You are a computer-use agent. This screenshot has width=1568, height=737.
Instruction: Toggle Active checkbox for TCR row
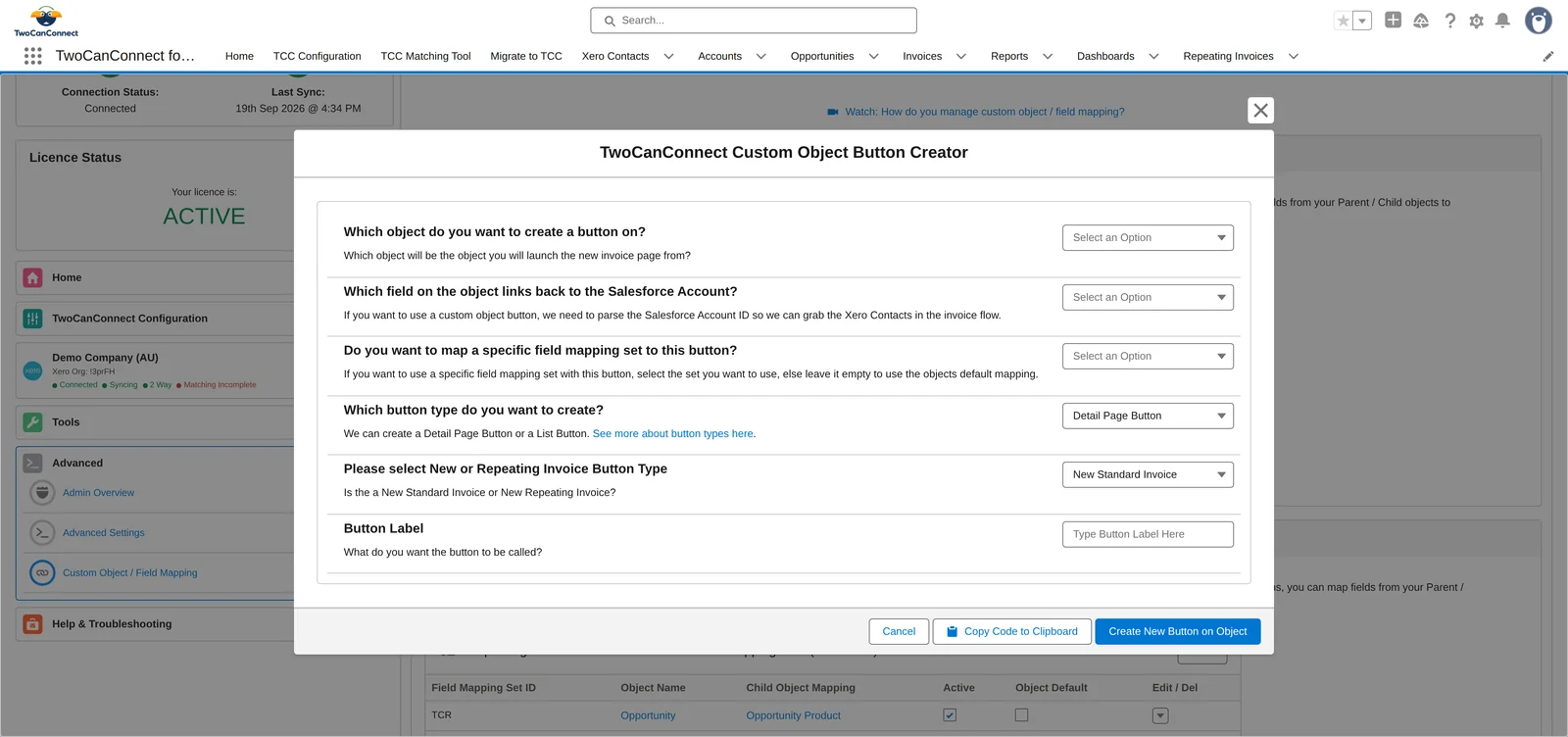(x=950, y=715)
